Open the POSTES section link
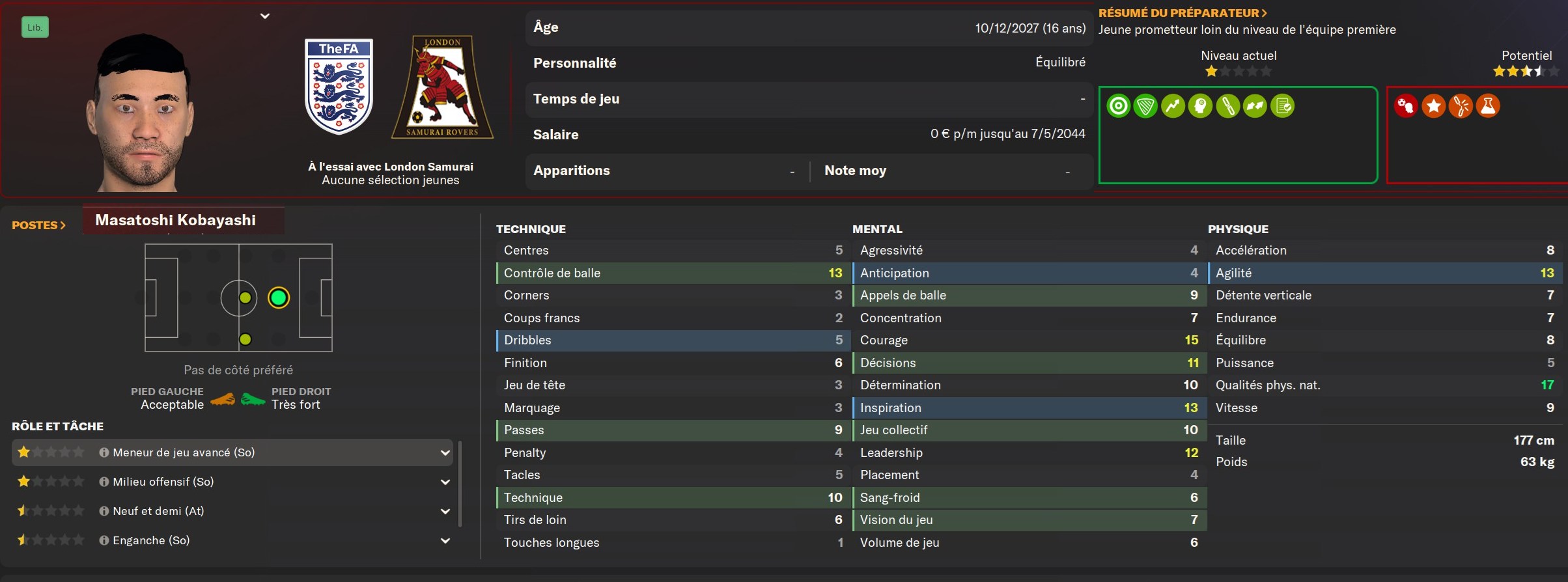 click(x=38, y=225)
